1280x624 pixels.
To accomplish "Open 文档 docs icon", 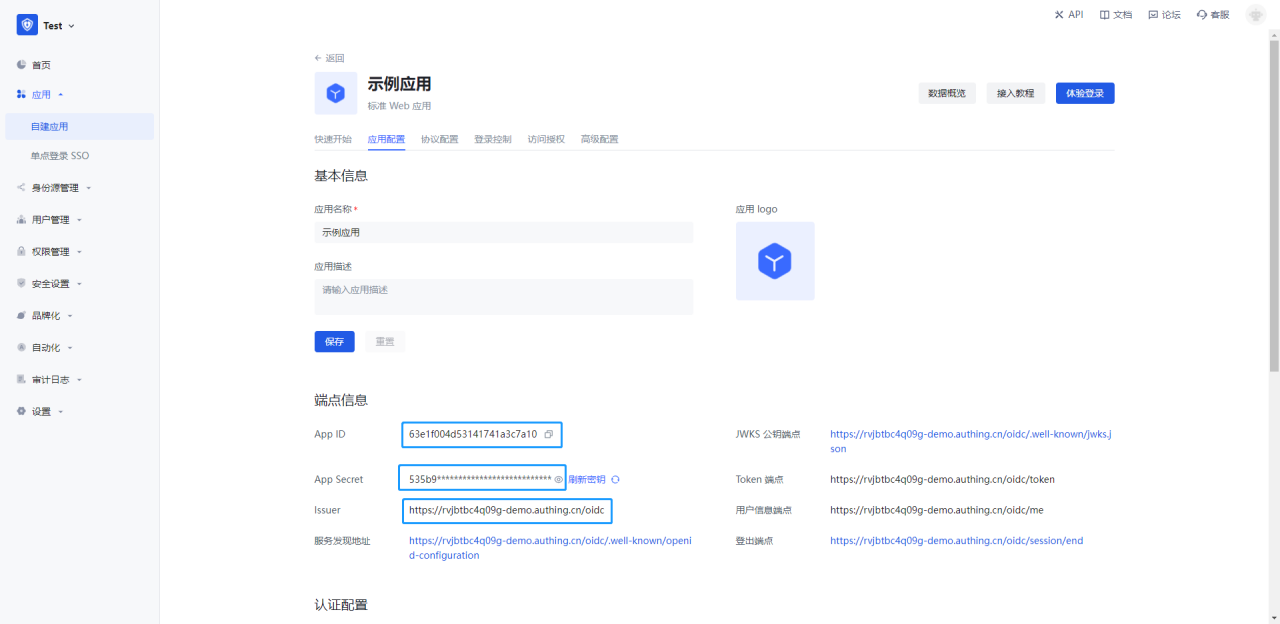I will pos(1115,15).
